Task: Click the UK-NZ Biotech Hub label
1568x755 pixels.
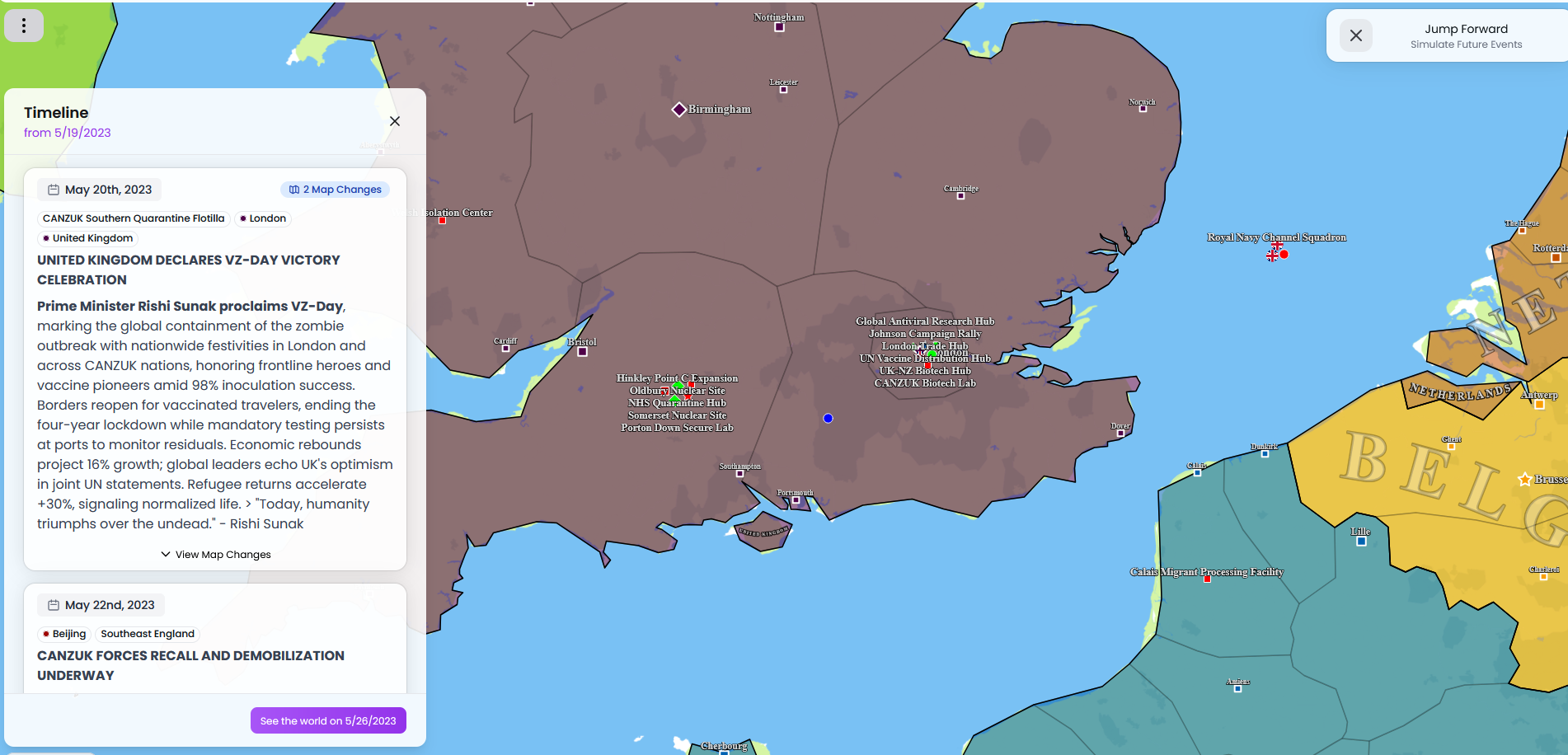Action: coord(925,371)
